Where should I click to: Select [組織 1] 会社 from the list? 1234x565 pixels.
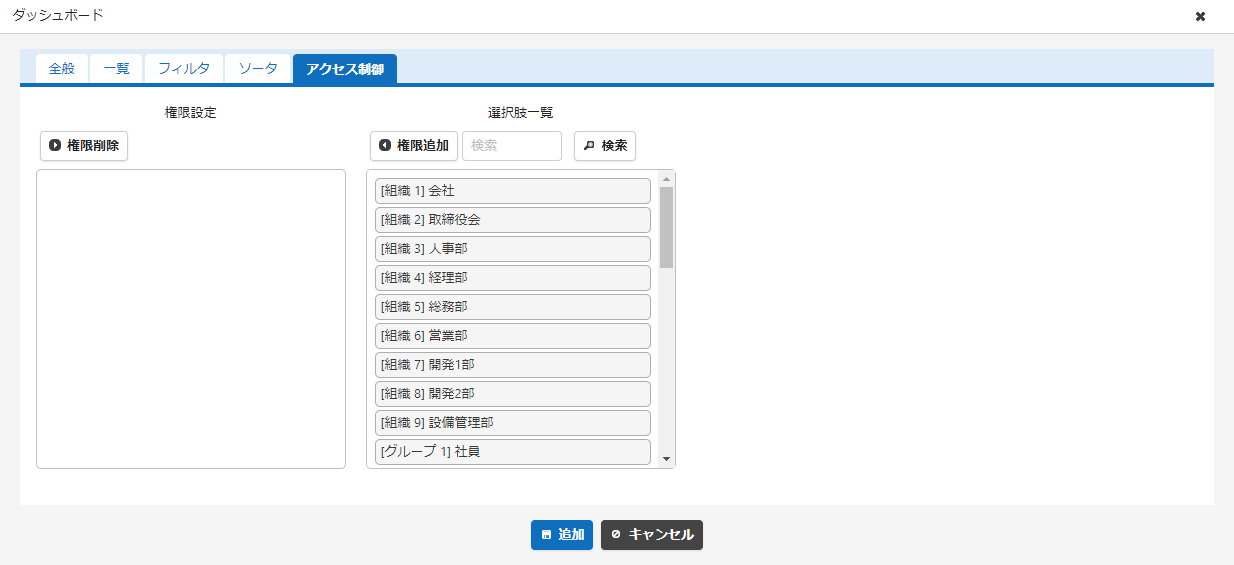pos(513,190)
